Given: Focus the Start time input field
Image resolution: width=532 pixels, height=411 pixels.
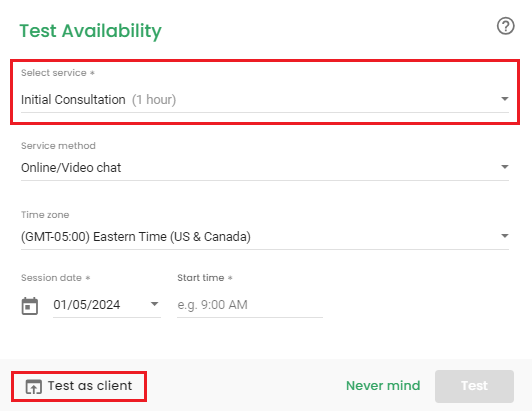Looking at the screenshot, I should tap(250, 305).
